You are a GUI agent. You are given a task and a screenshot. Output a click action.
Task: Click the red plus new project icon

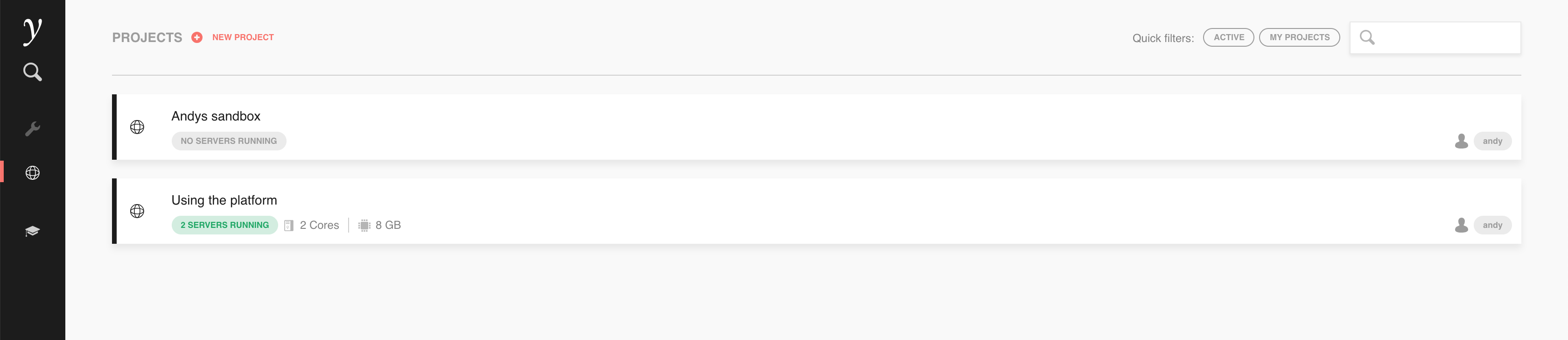196,38
